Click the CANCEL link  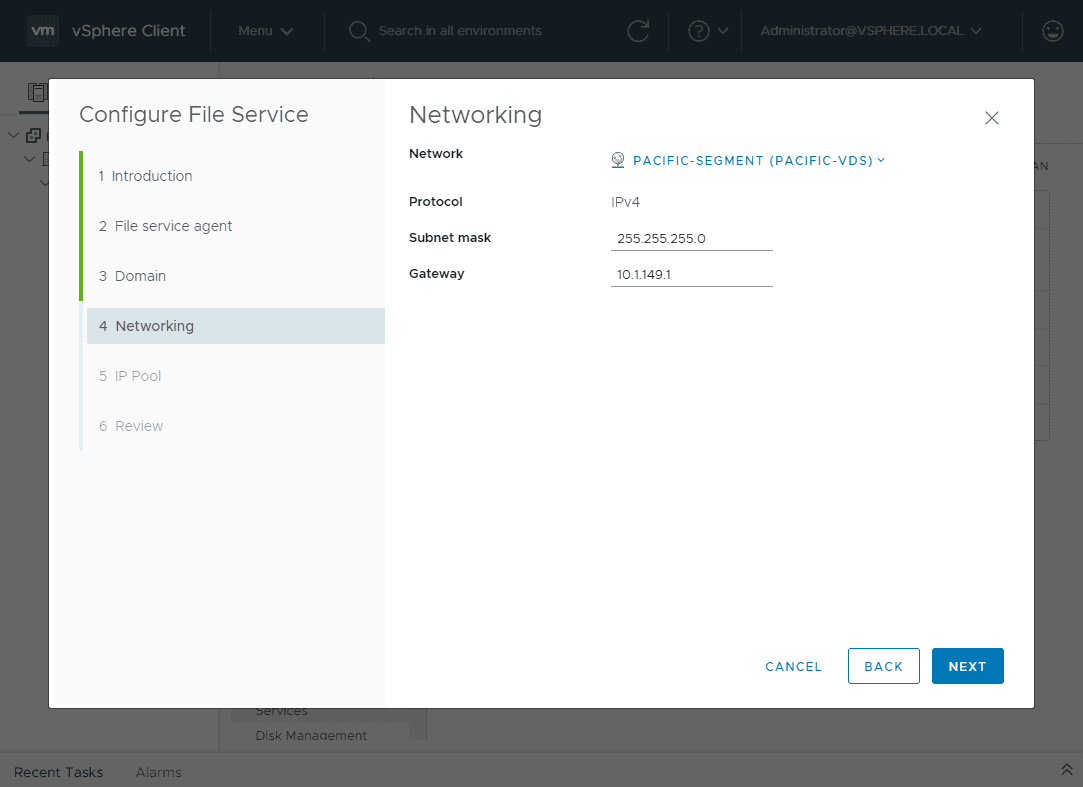coord(793,666)
